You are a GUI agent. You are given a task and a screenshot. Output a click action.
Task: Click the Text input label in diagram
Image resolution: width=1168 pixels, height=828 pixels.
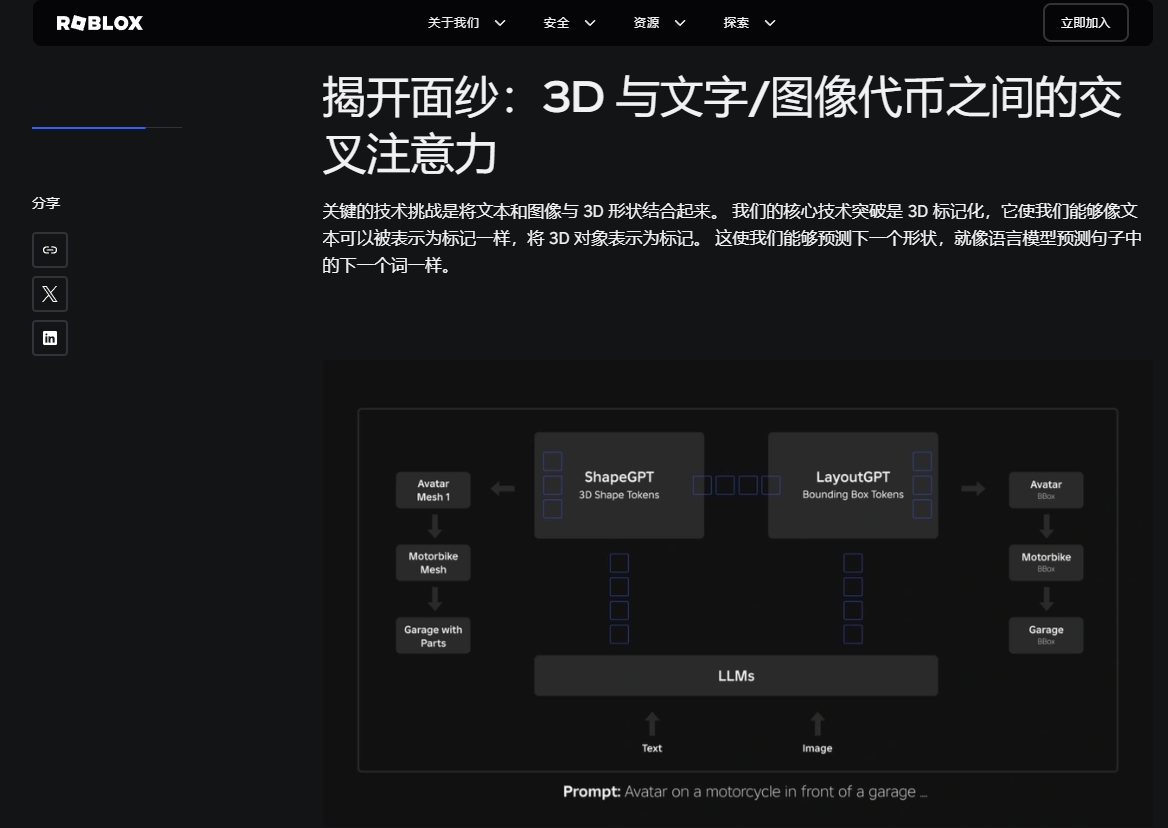pos(652,748)
